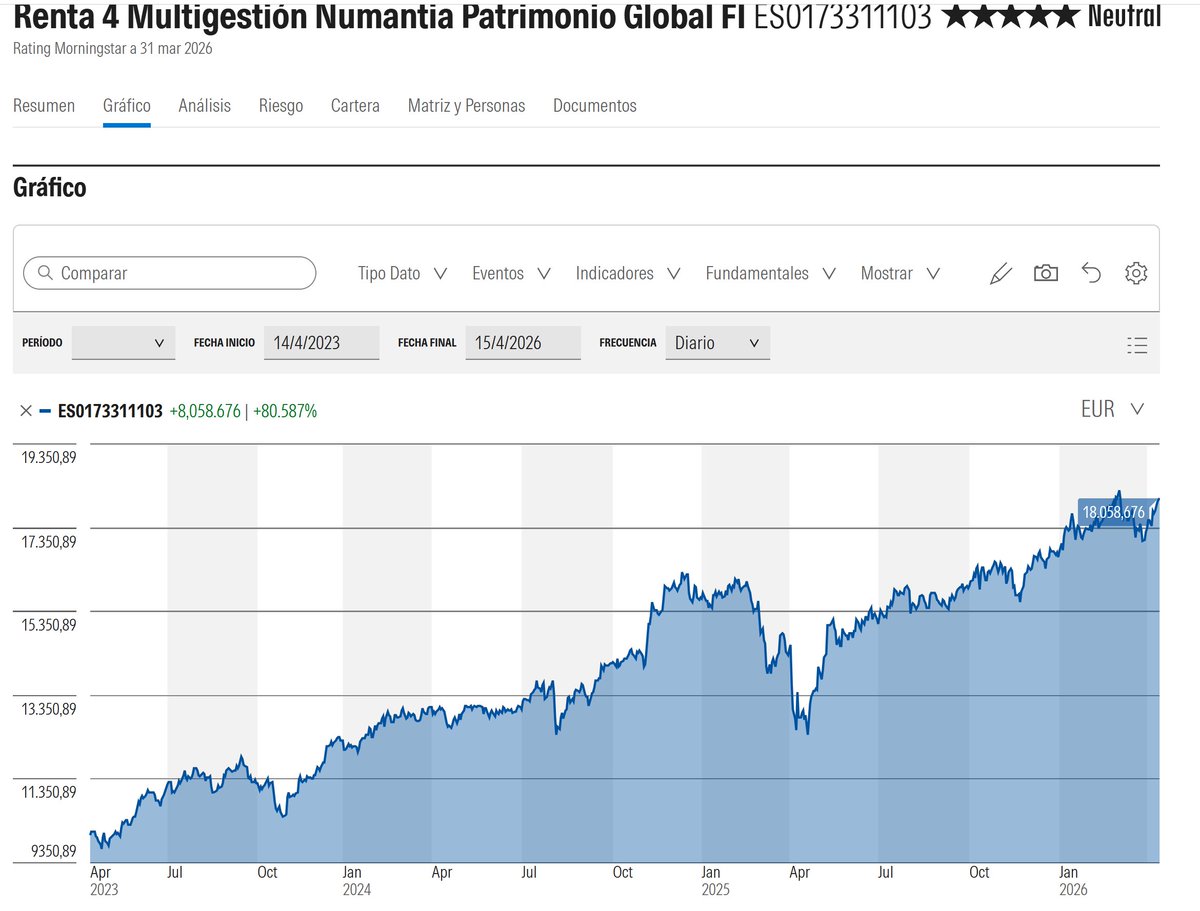1200x911 pixels.
Task: Remove ES0173311103 series using the X
Action: click(x=26, y=411)
